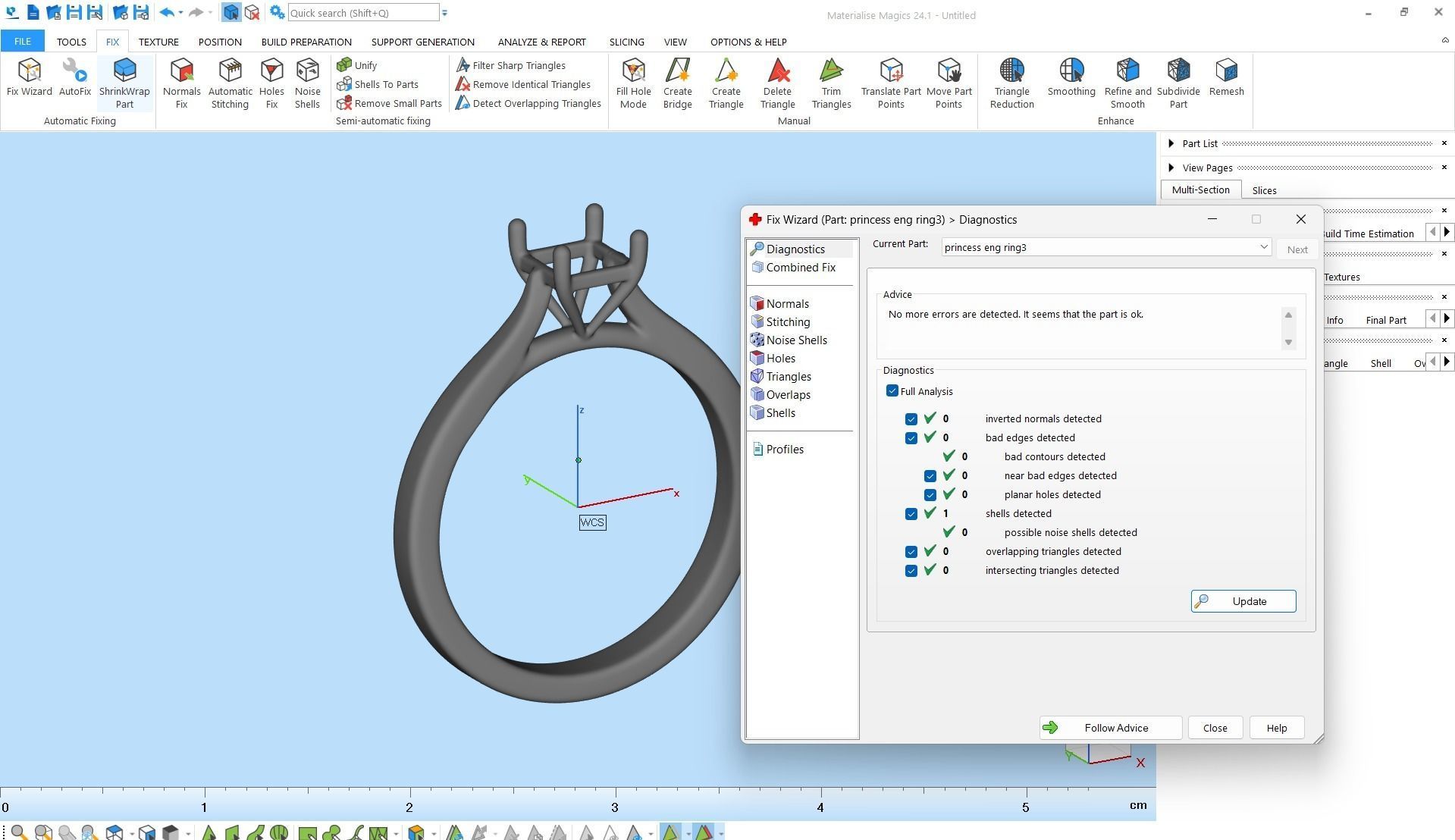Collapse the ribbon with top-right chevron
The width and height of the screenshot is (1455, 840).
point(1444,40)
